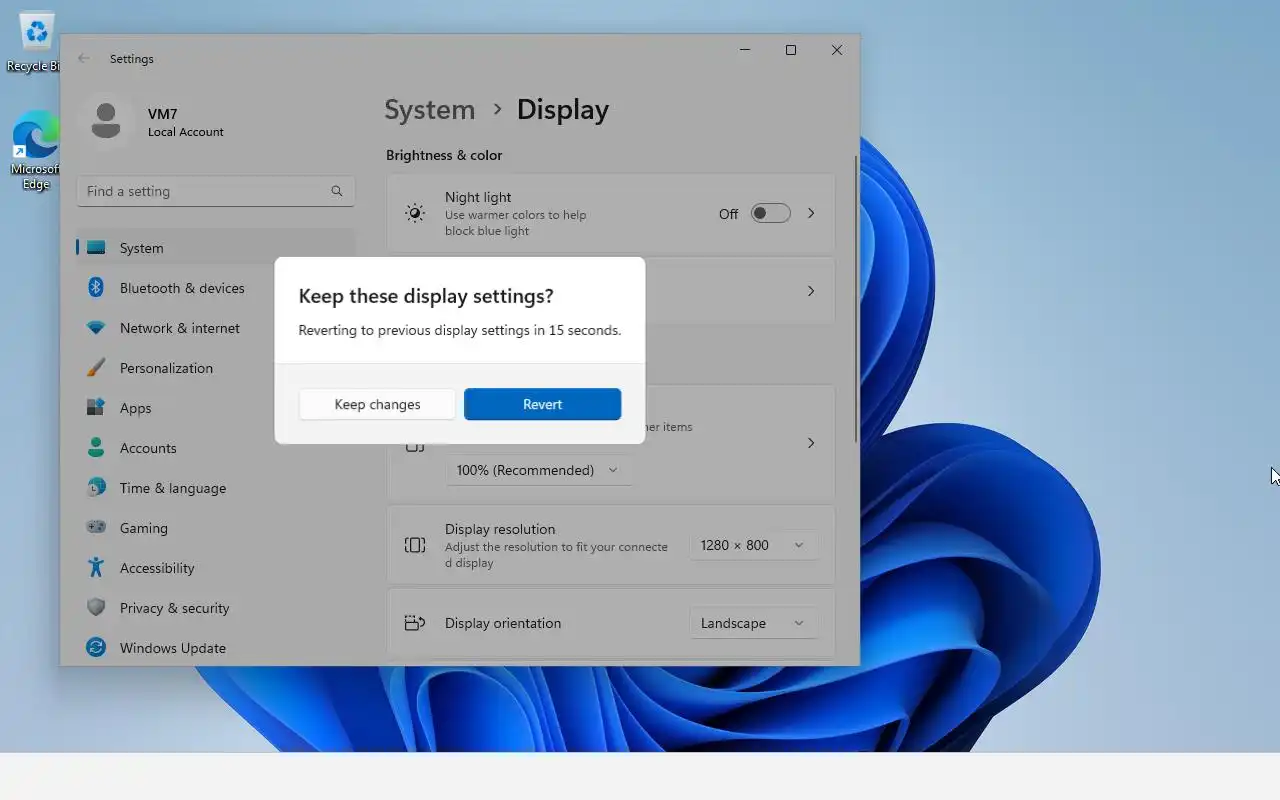The height and width of the screenshot is (800, 1280).
Task: Click the Display orientation icon
Action: point(415,623)
